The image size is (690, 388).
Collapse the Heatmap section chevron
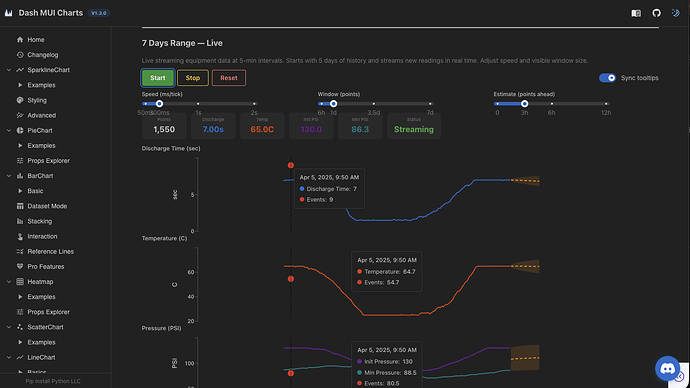[9, 282]
